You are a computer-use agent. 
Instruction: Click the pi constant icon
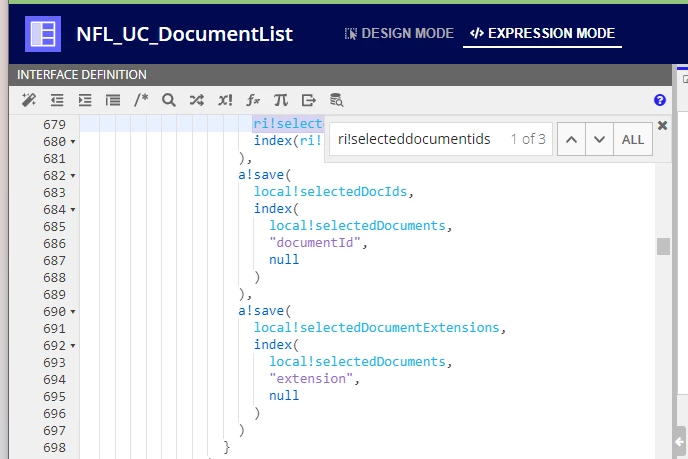pos(281,100)
